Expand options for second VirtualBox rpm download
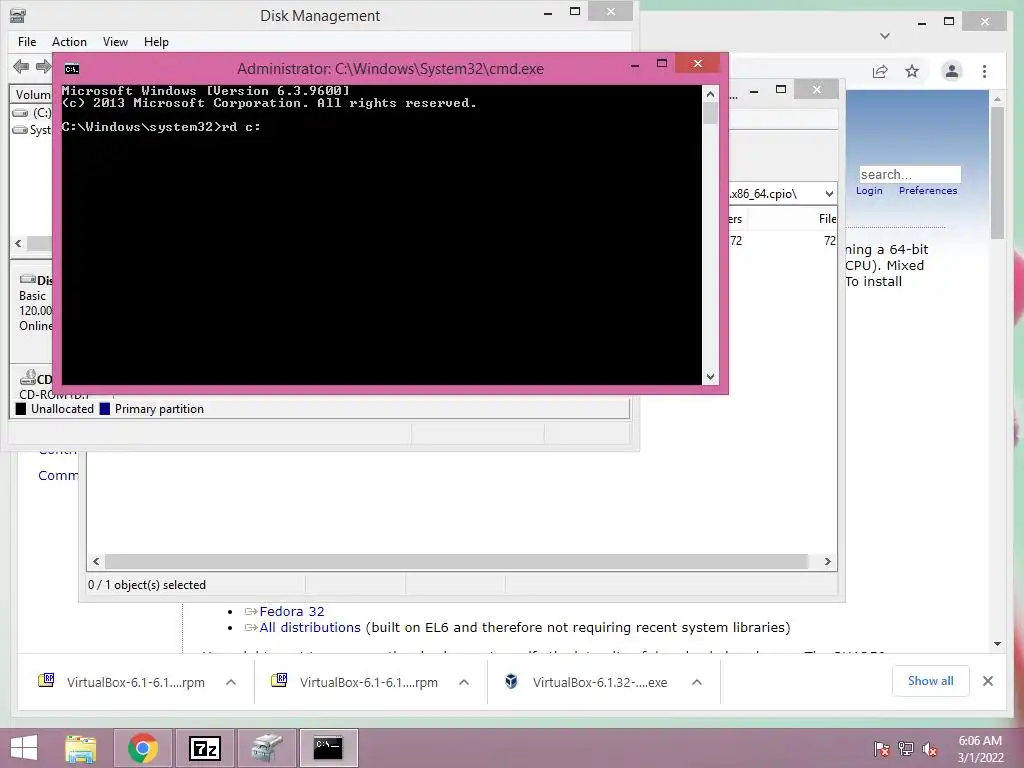This screenshot has width=1024, height=768. click(464, 682)
